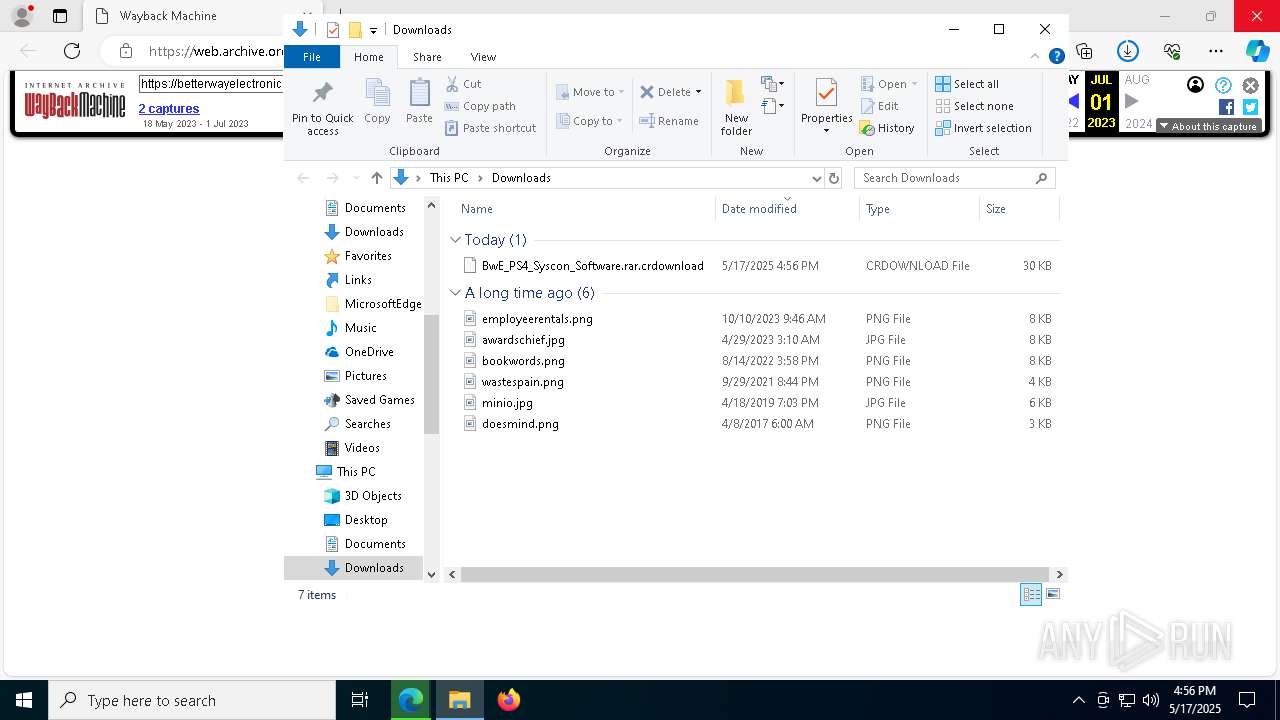Screen dimensions: 1280x720
Task: Sort by Name column header
Action: pos(476,209)
